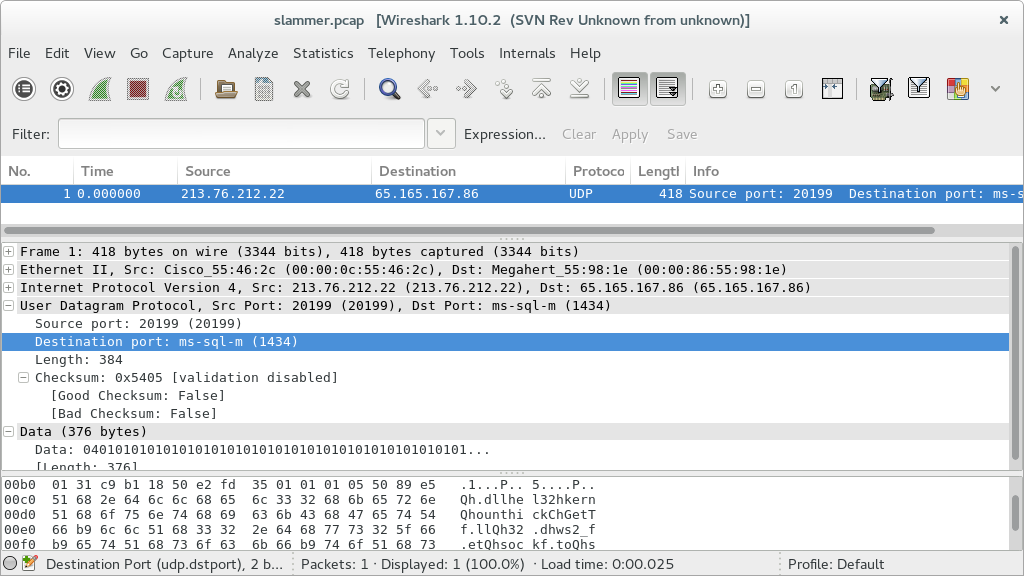
Task: Zoom in on packet text
Action: click(x=718, y=89)
